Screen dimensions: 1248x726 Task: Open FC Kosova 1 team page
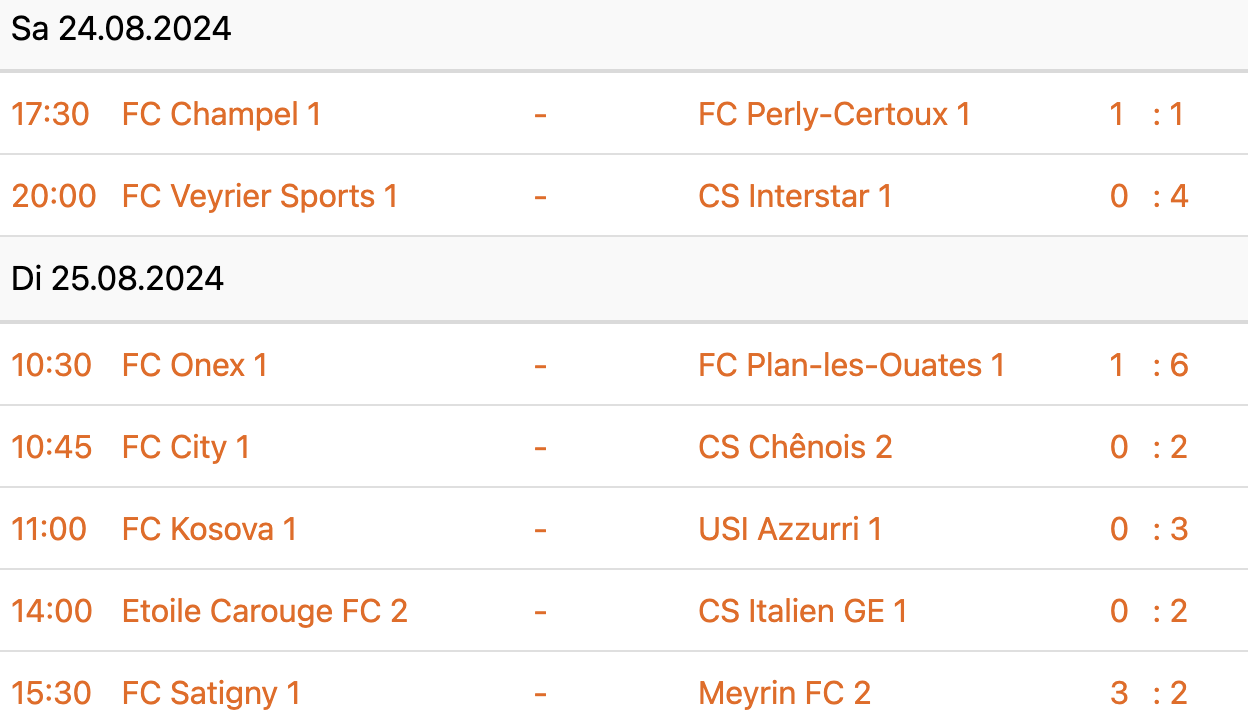[x=209, y=529]
